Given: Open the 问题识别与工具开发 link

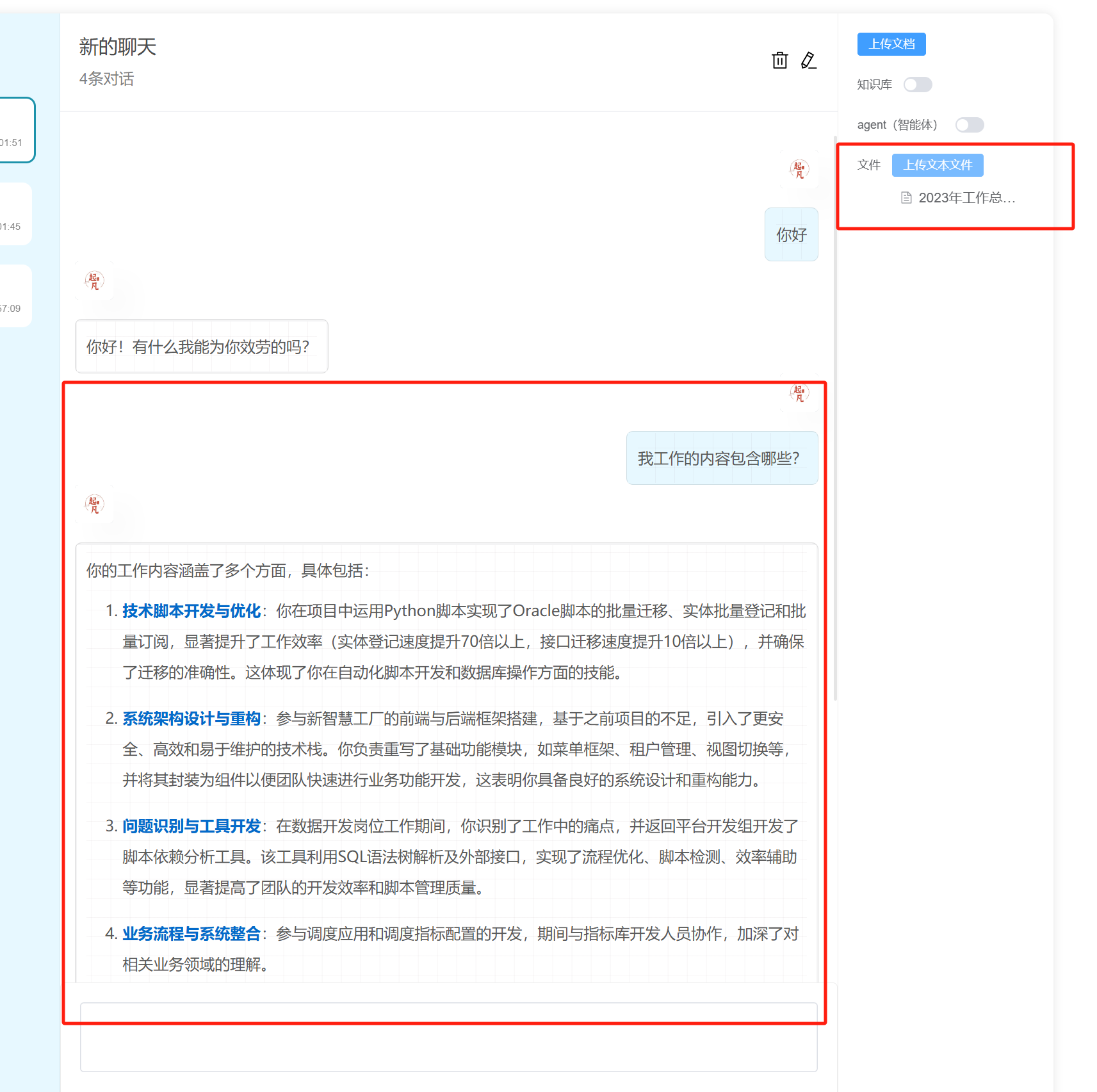Looking at the screenshot, I should 191,826.
